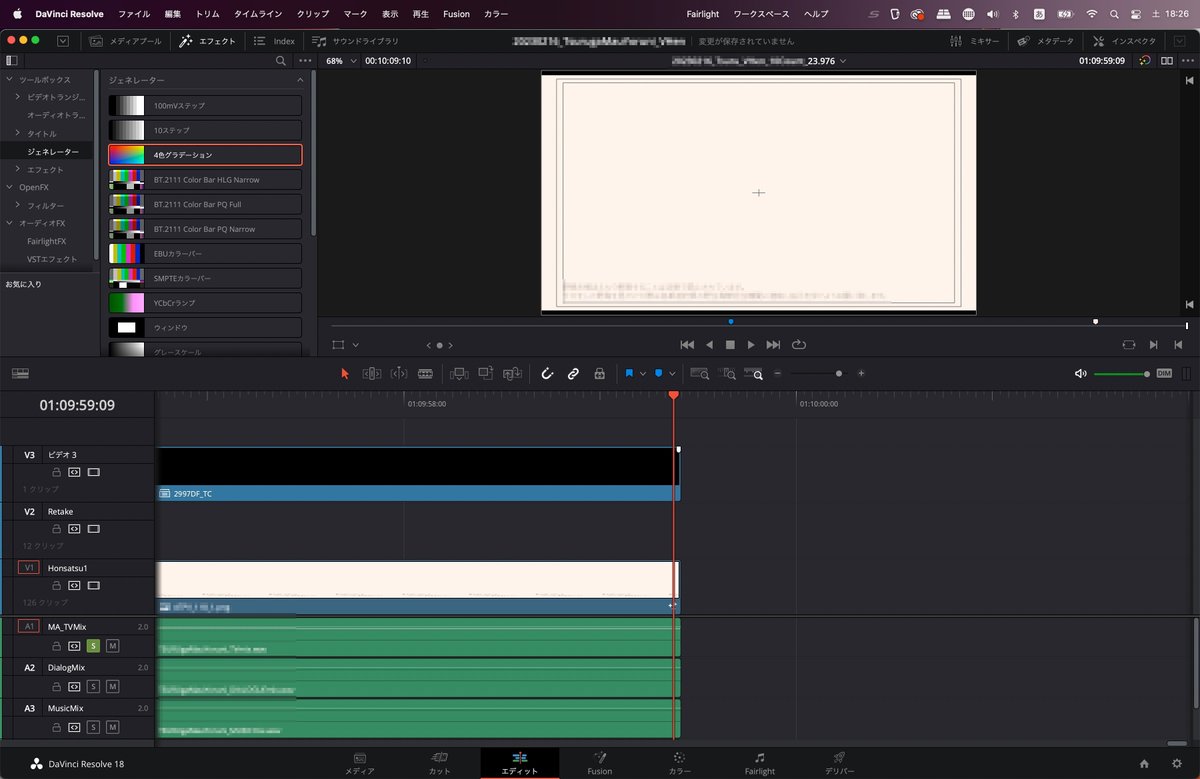Switch to the デリバー page tab
The image size is (1200, 779).
839,763
